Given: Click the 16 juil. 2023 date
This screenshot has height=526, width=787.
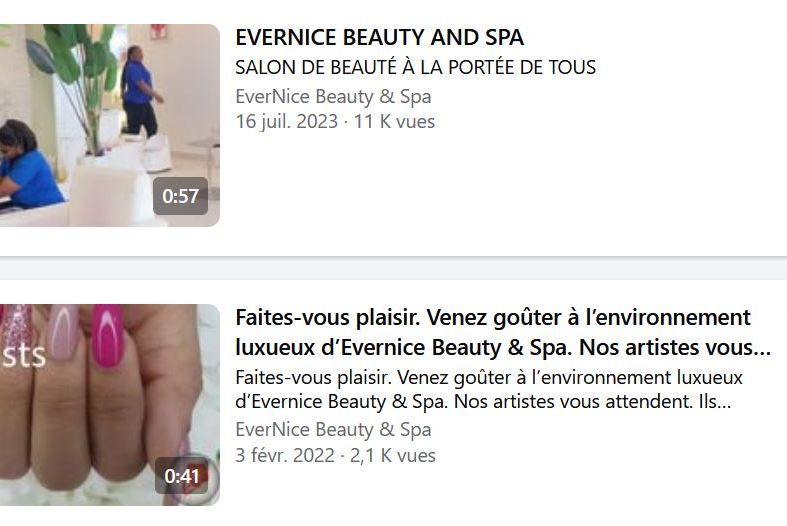Looking at the screenshot, I should (287, 121).
